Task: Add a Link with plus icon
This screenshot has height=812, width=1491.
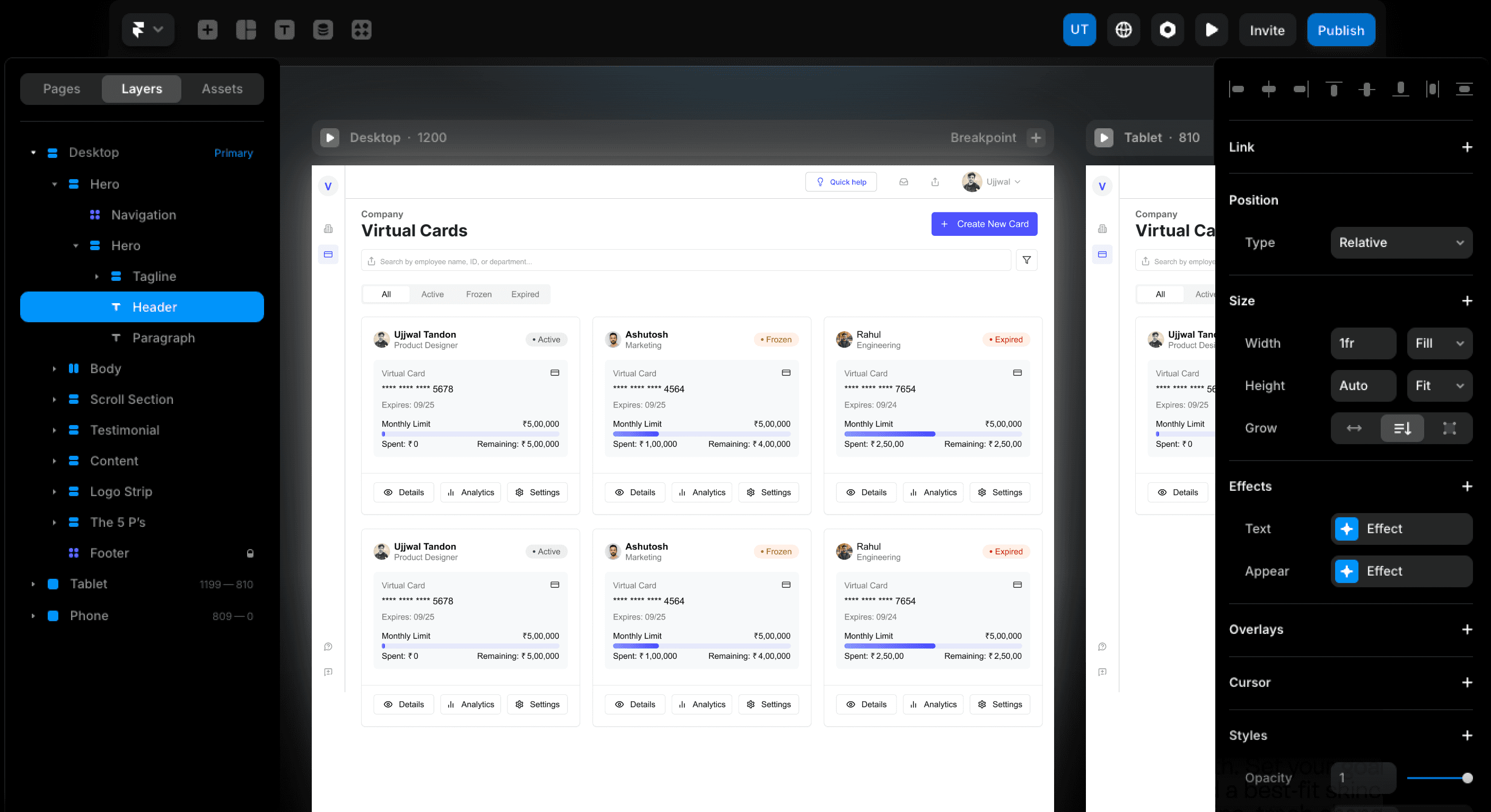Action: [x=1467, y=147]
